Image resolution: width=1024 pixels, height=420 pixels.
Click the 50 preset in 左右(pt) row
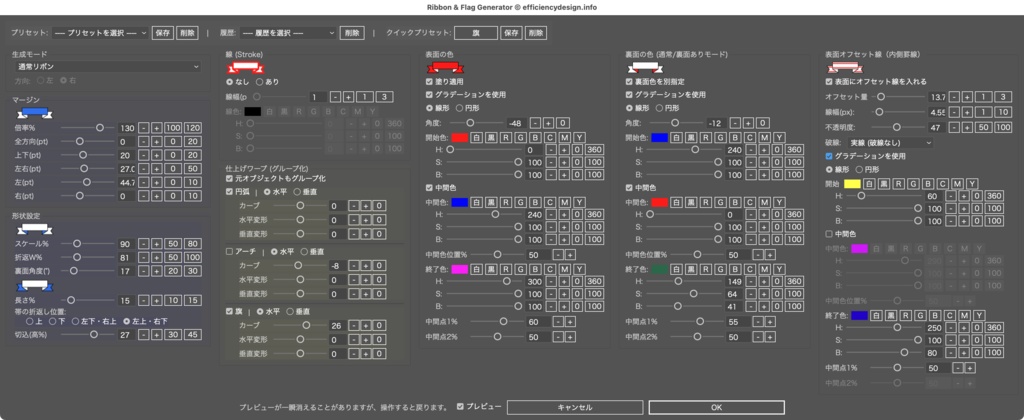[193, 169]
